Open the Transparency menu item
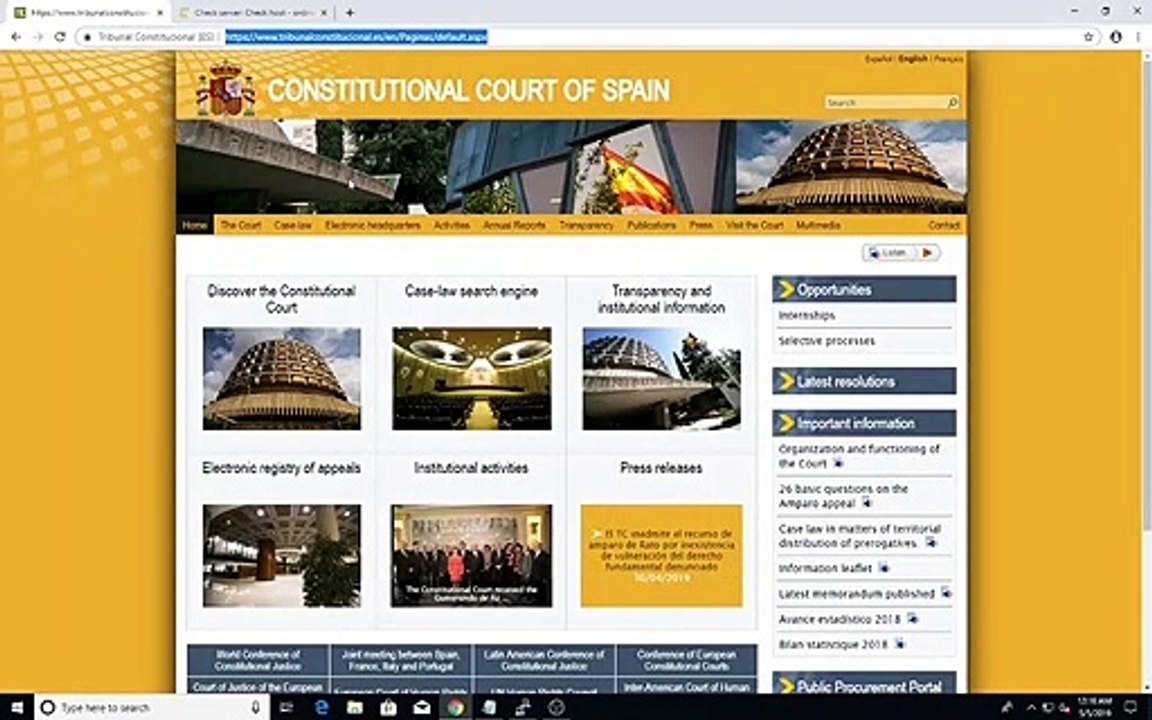The width and height of the screenshot is (1152, 720). point(586,226)
